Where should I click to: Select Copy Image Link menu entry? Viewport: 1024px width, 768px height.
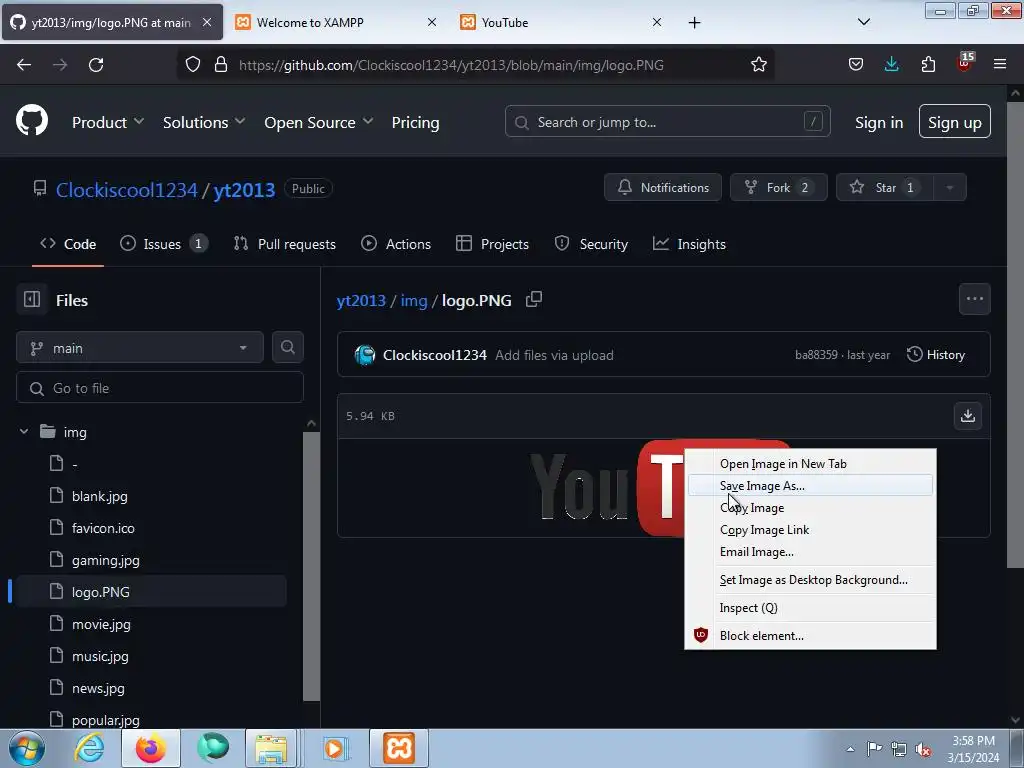(810, 530)
